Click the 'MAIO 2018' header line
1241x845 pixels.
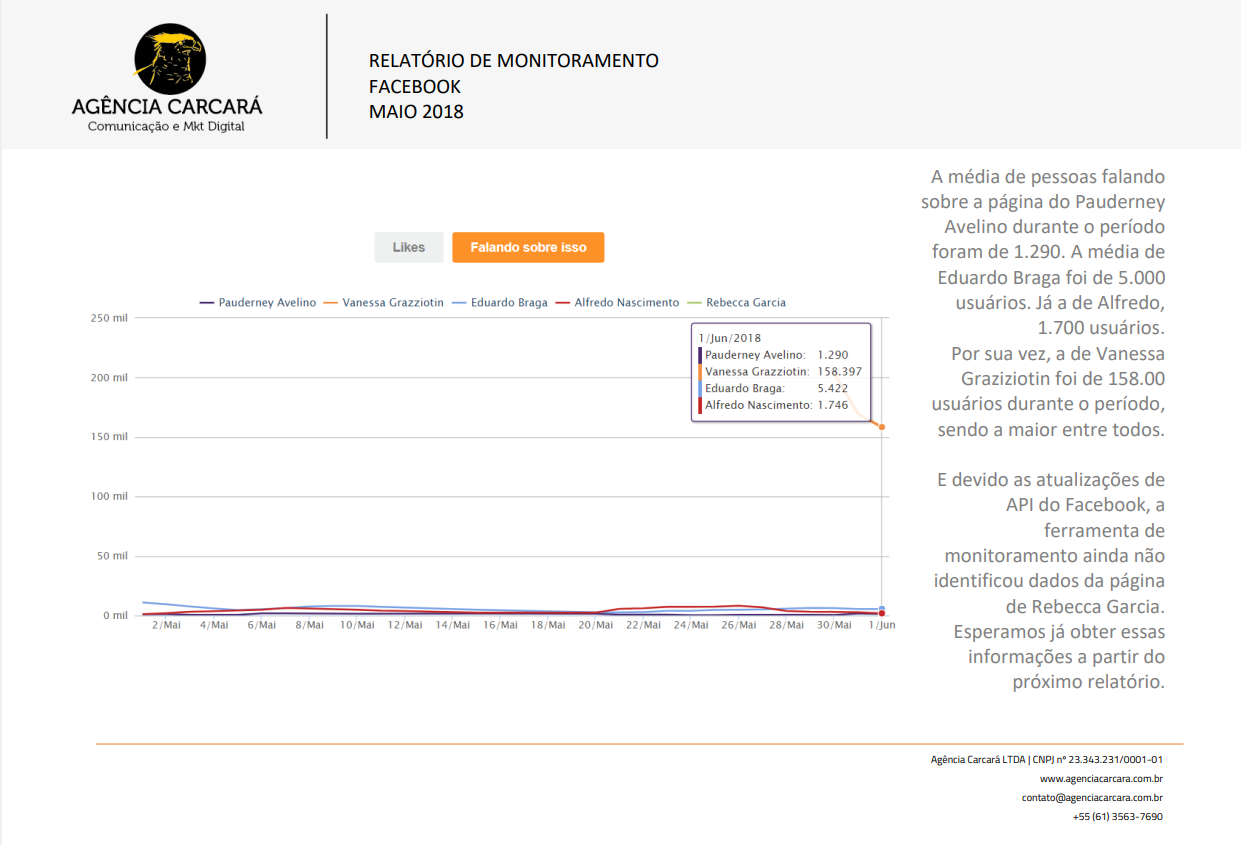point(416,112)
